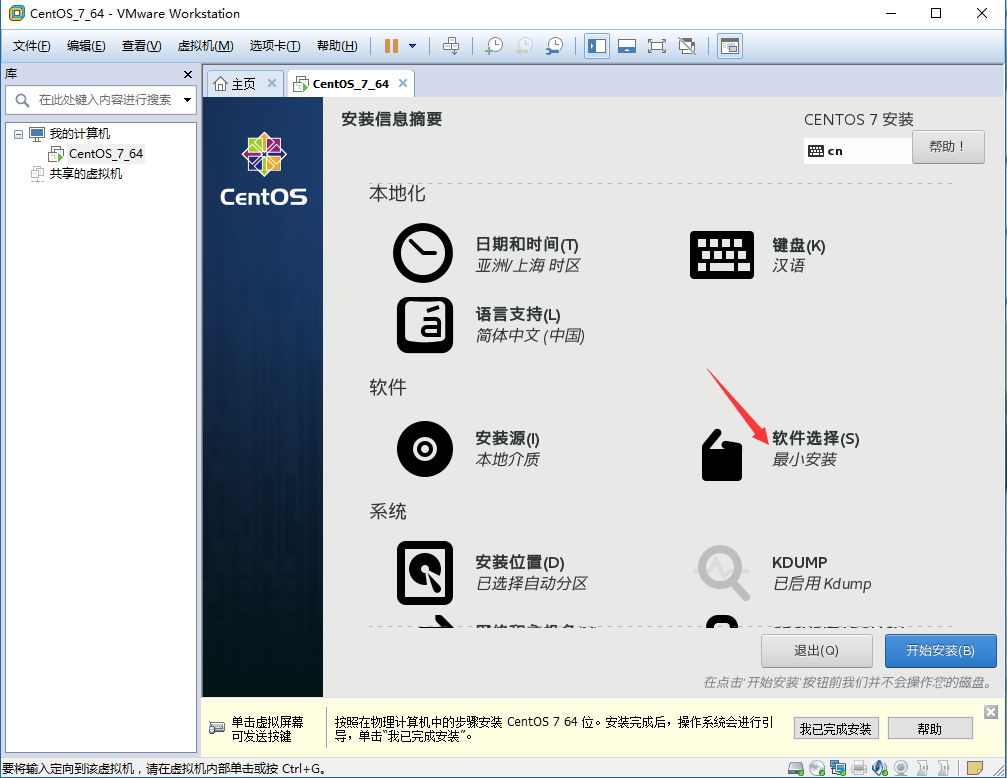Dismiss the yellow install hint bar
Screen dimensions: 1007x778
(991, 712)
